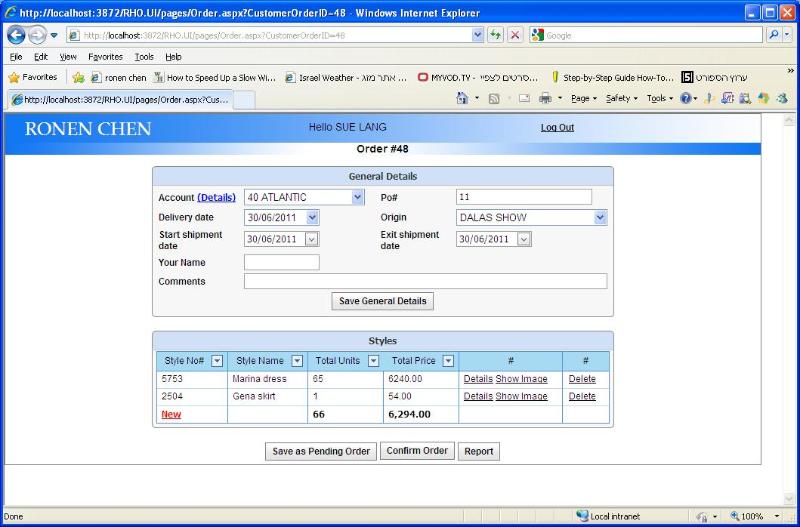Open Details for Gena skirt row
The height and width of the screenshot is (527, 800).
click(x=478, y=396)
